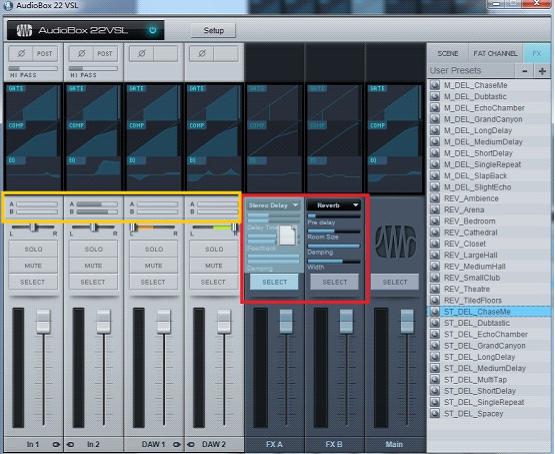Screen dimensions: 555x454
Task: Click preset icon beside ST_DEL_Spacey
Action: click(x=435, y=414)
